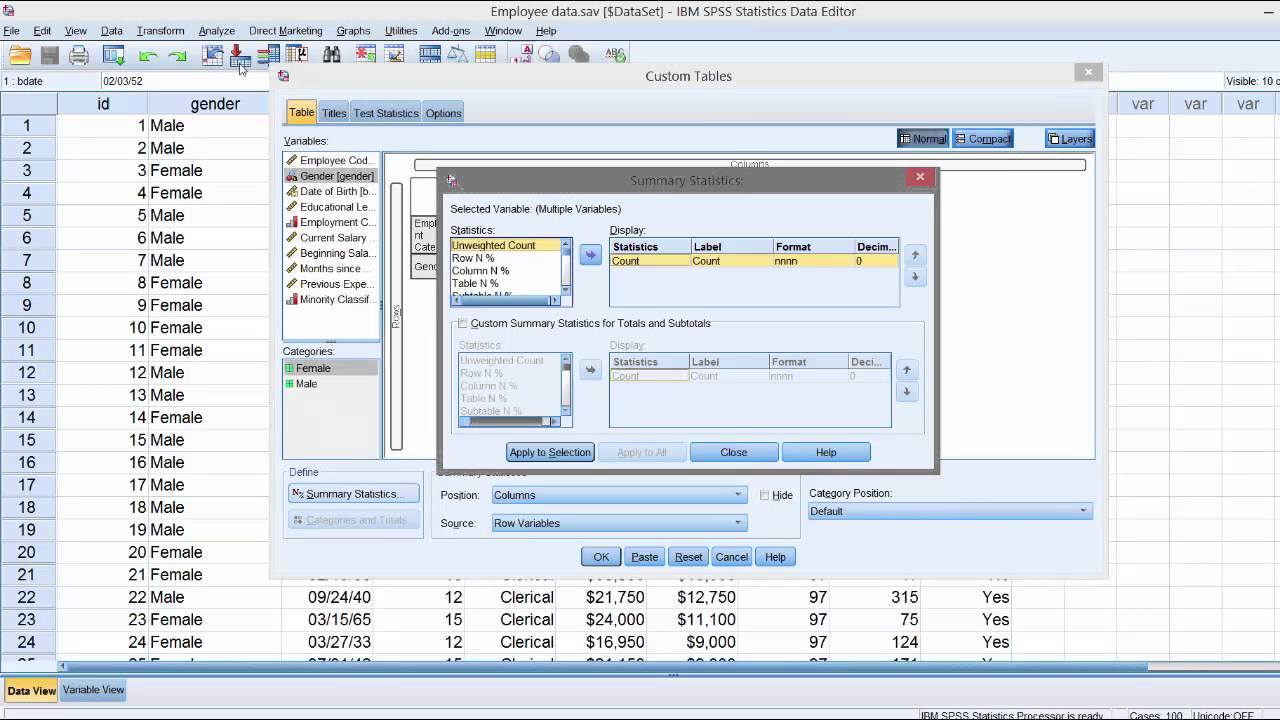1280x720 pixels.
Task: Toggle the Layers button
Action: click(x=1069, y=139)
